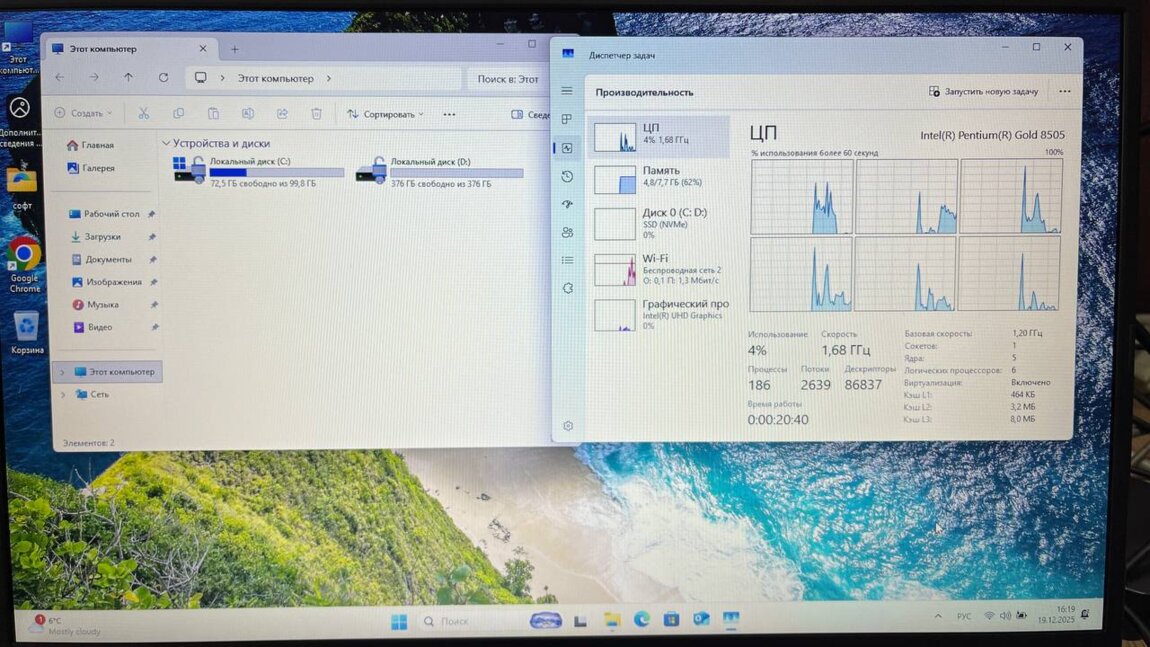This screenshot has height=647, width=1150.
Task: Open the Startup apps page icon in Task Manager
Action: tap(567, 204)
